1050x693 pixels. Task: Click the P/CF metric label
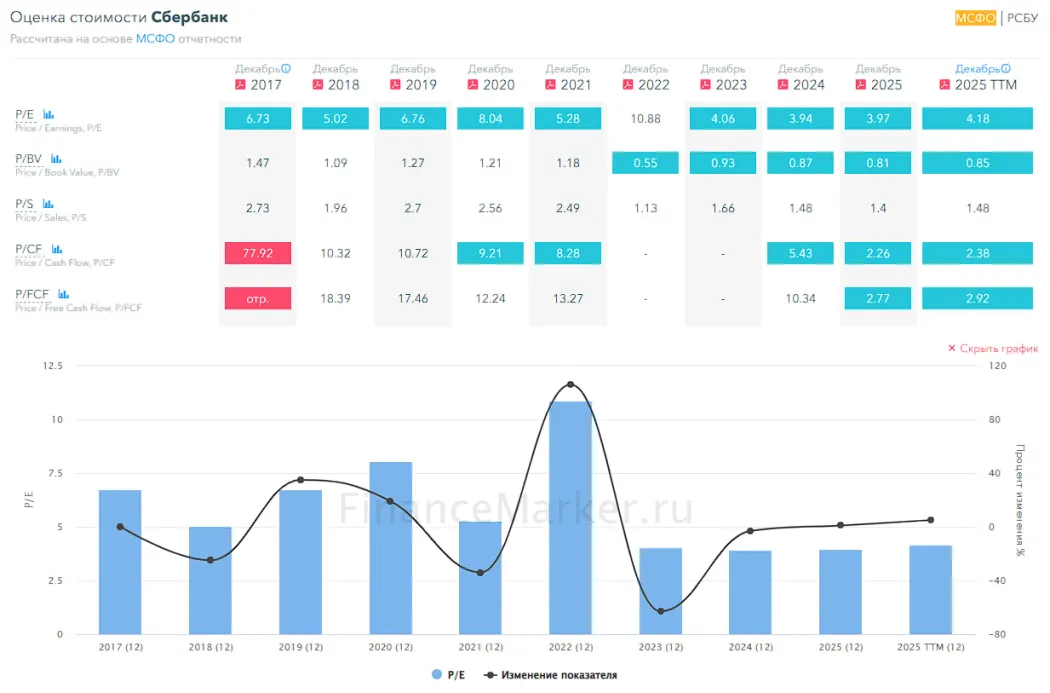pyautogui.click(x=28, y=249)
